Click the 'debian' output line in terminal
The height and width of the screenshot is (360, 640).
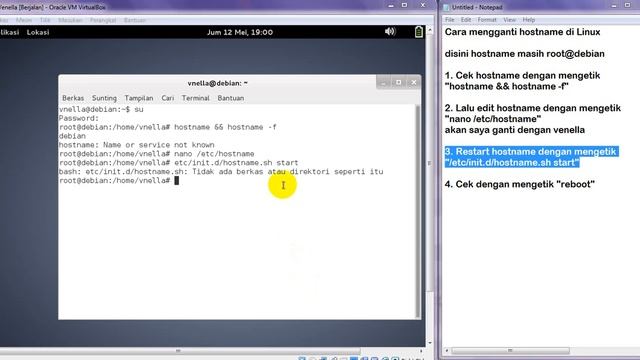click(72, 136)
